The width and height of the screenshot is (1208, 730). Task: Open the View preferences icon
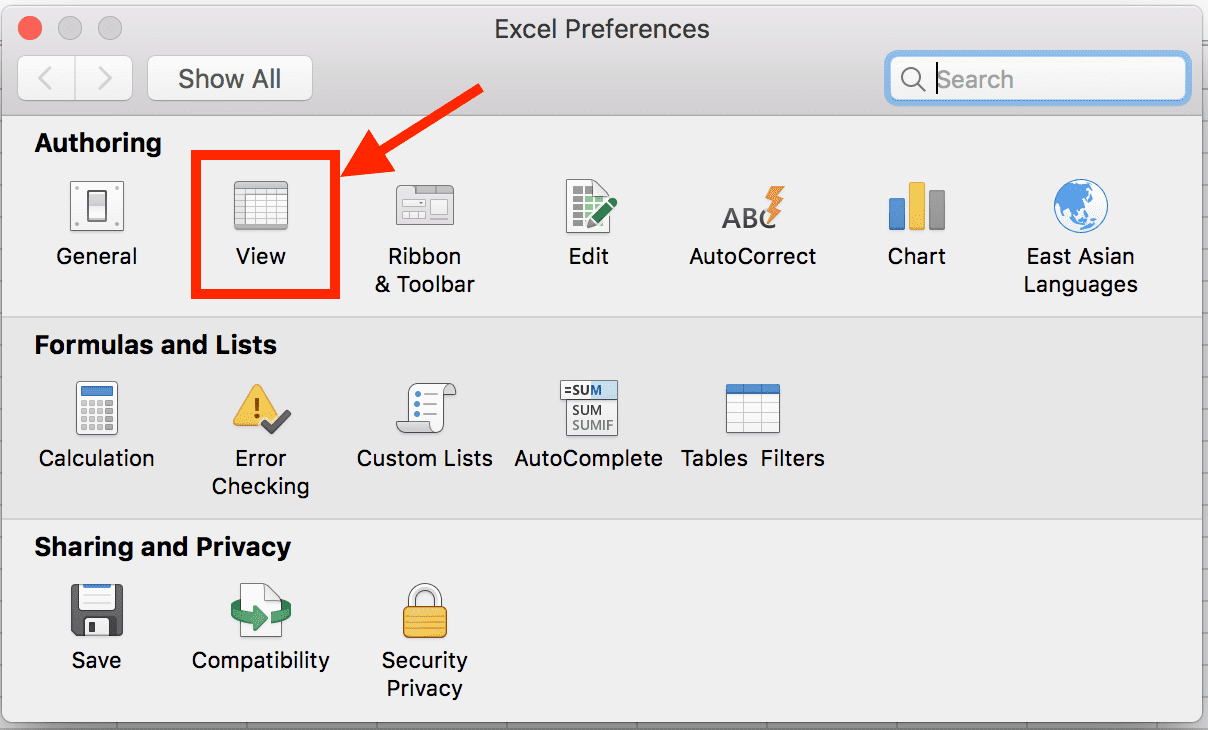point(261,207)
